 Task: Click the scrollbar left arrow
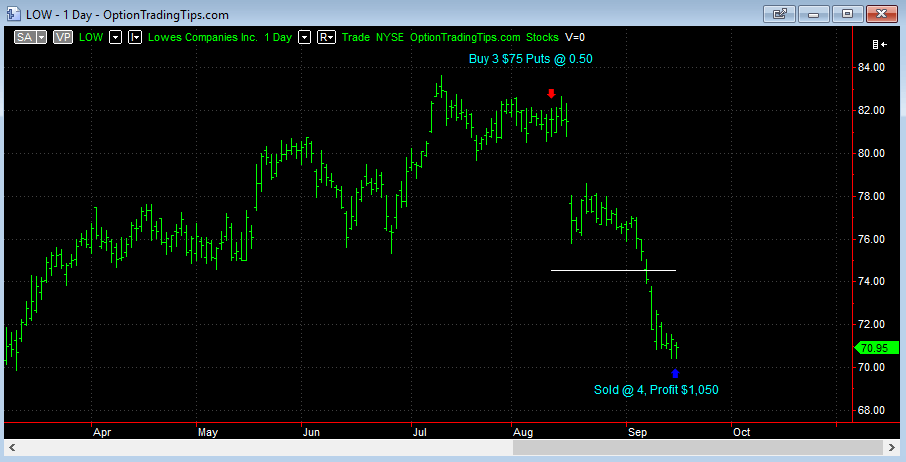(x=12, y=448)
